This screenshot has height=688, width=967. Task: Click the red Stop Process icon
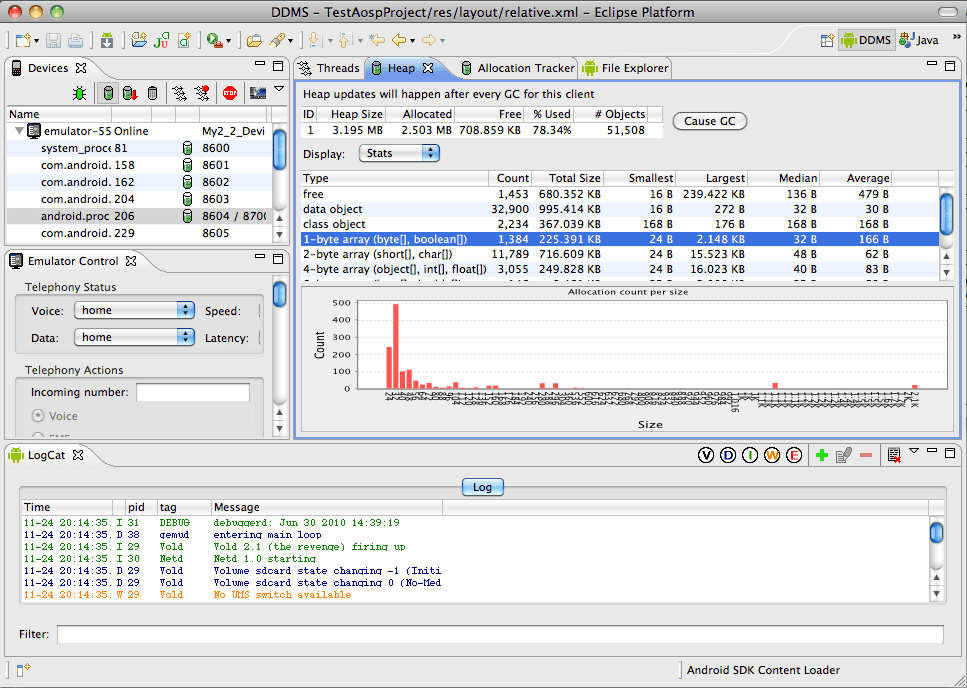(x=230, y=93)
